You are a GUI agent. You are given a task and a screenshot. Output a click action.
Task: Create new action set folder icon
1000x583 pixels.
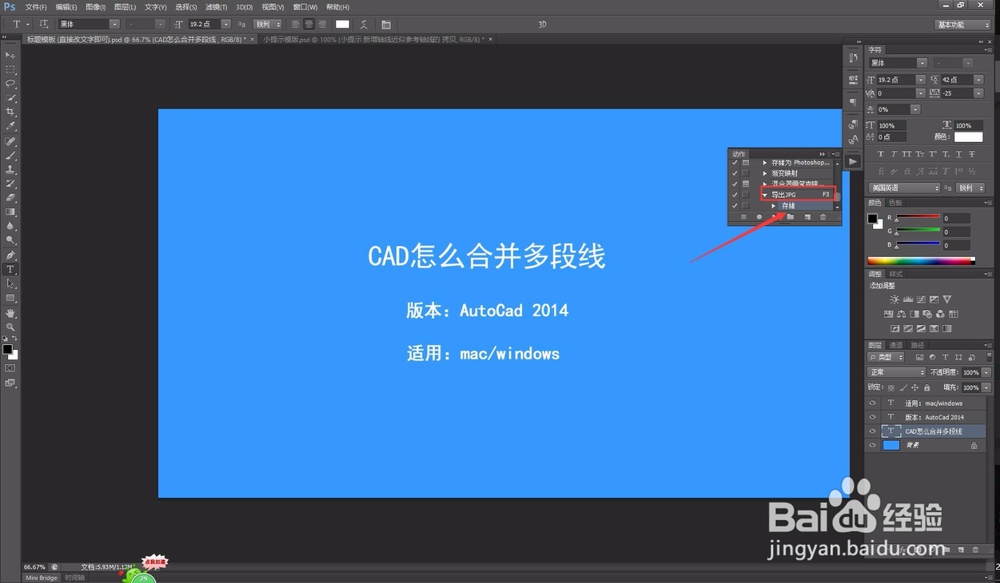790,217
